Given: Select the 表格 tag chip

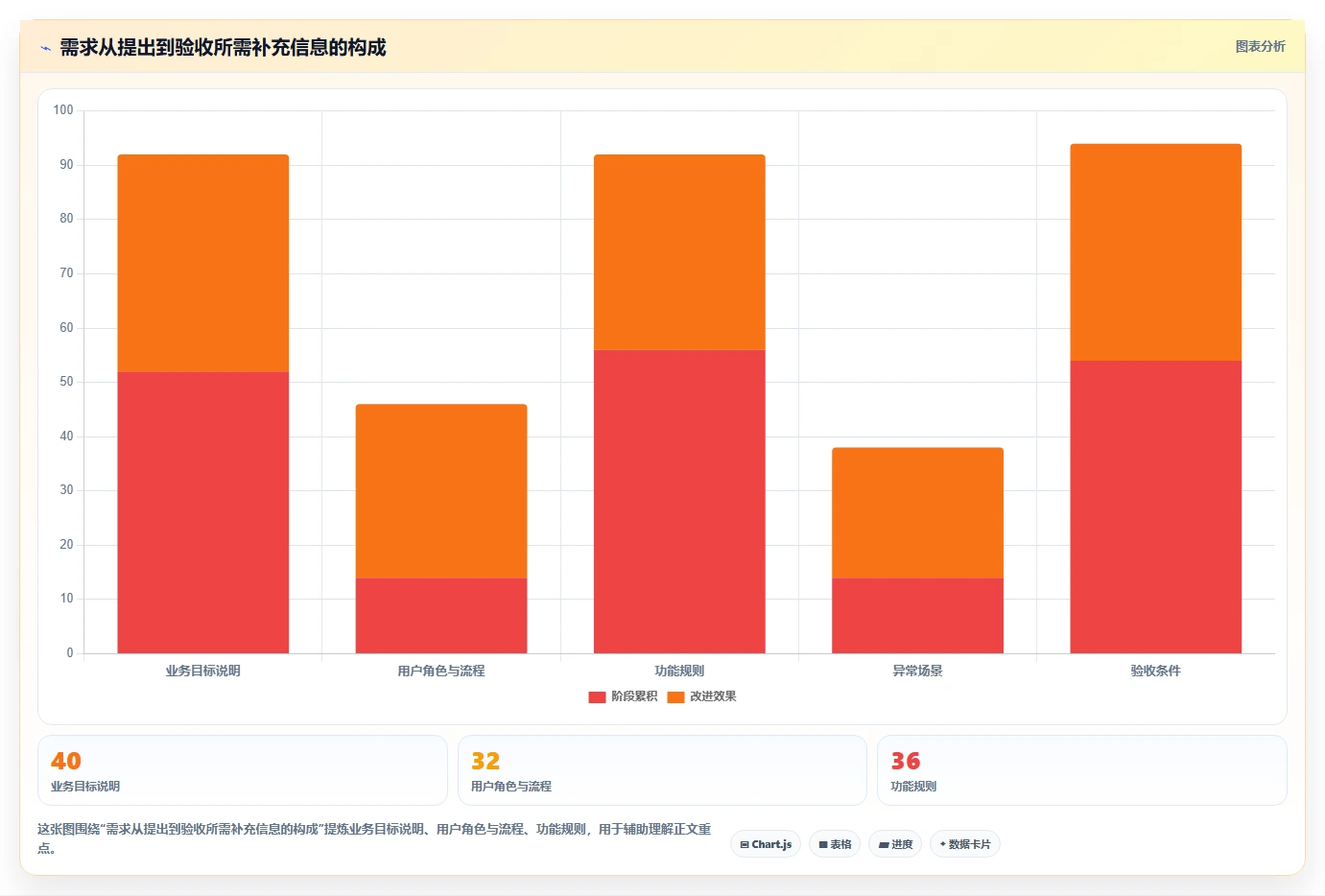Looking at the screenshot, I should [x=835, y=844].
